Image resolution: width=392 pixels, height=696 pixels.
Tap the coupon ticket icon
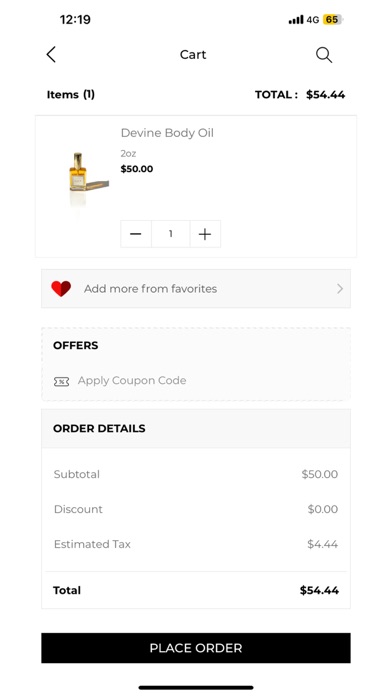(x=61, y=381)
